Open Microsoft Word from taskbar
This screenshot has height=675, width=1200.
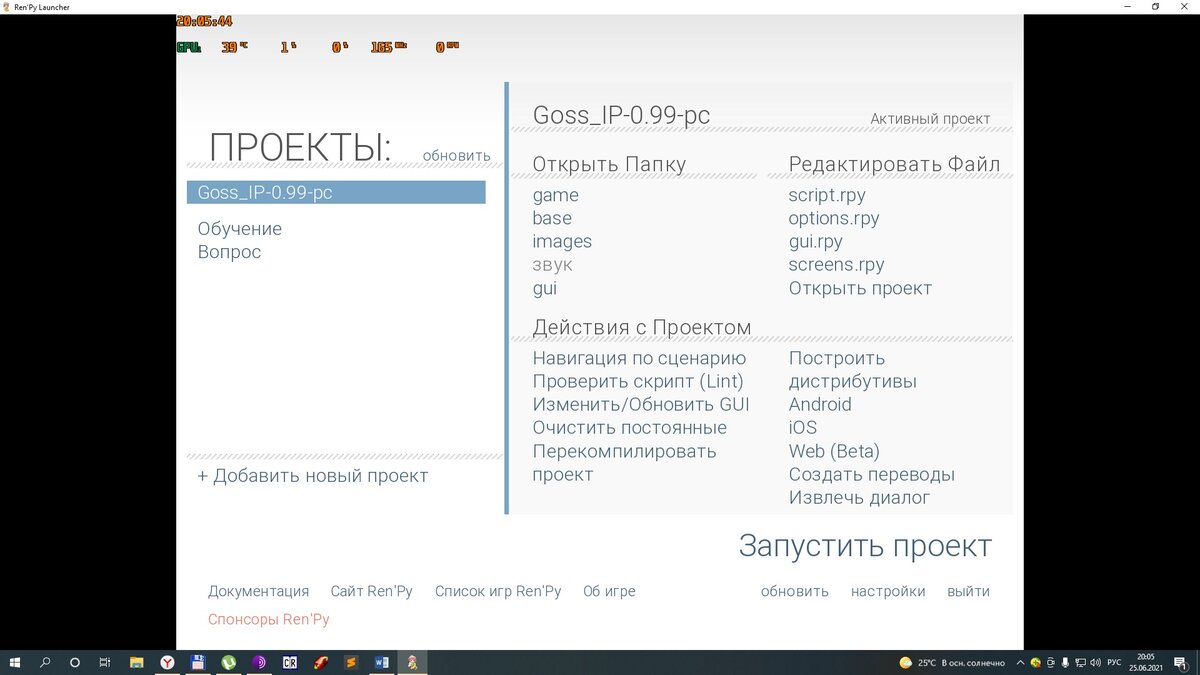tap(381, 662)
